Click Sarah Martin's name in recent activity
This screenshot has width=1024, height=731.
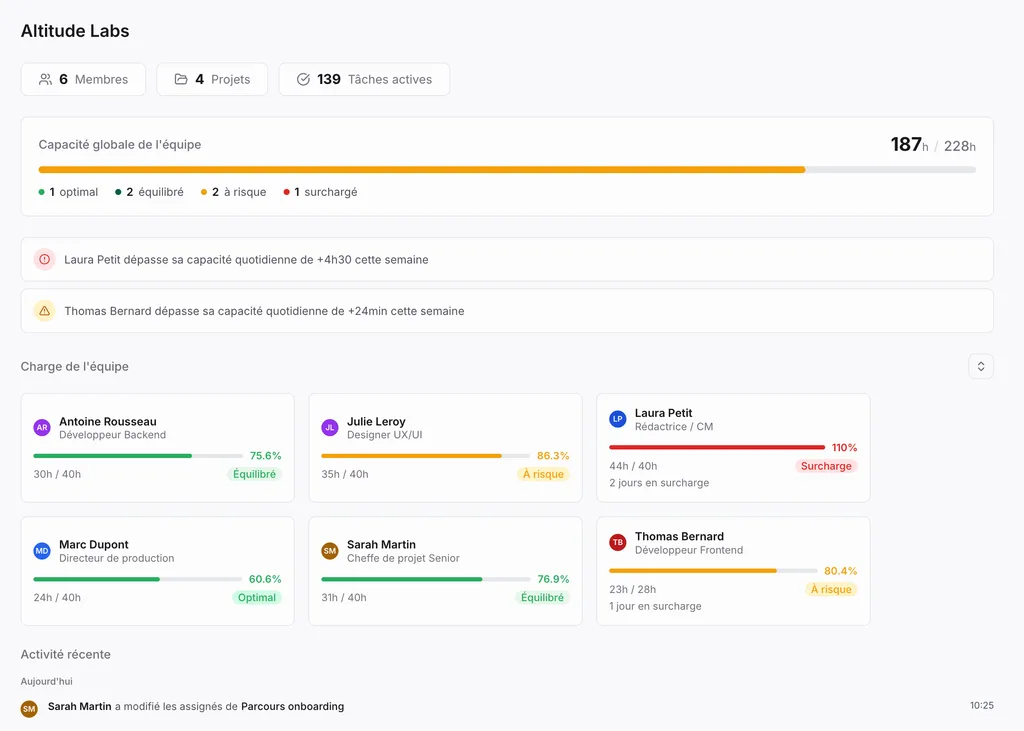click(x=80, y=706)
